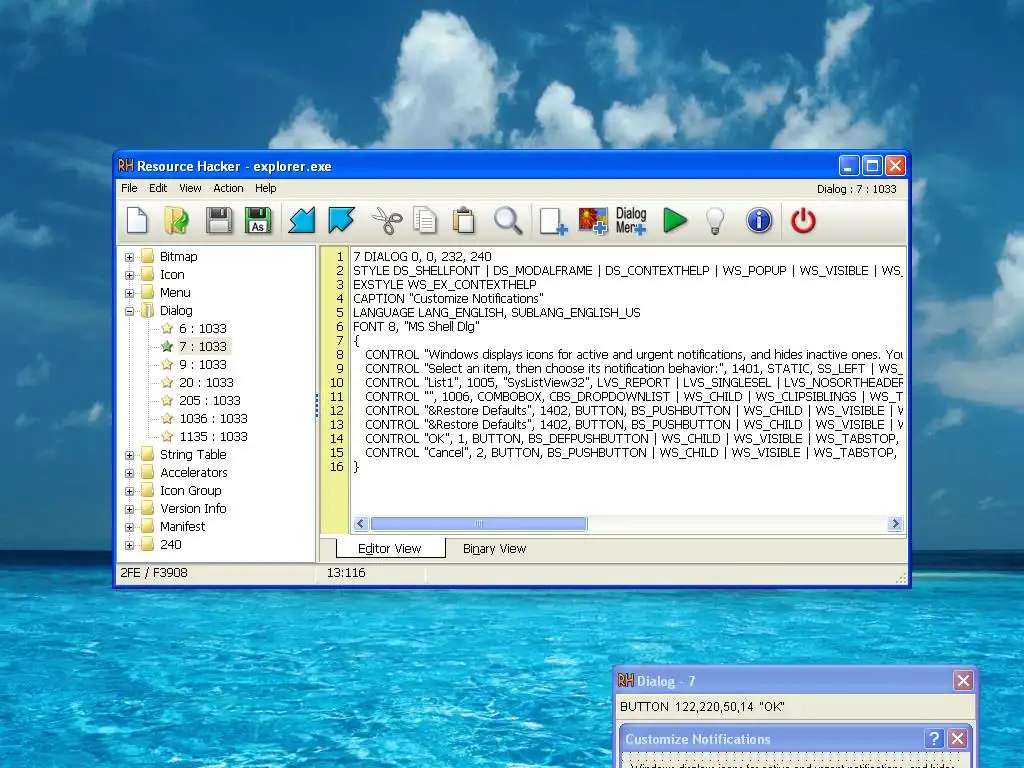Click the CONTROL "List1" script line
The height and width of the screenshot is (768, 1024).
pyautogui.click(x=633, y=383)
